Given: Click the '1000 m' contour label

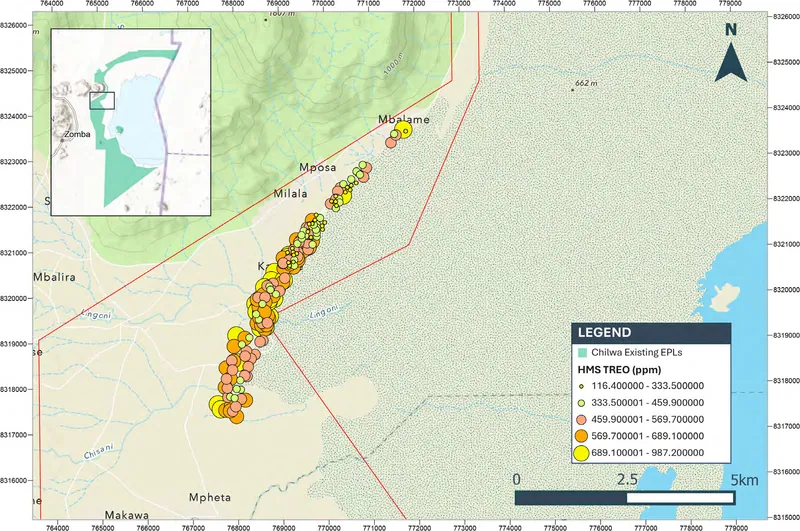Looking at the screenshot, I should (x=393, y=65).
